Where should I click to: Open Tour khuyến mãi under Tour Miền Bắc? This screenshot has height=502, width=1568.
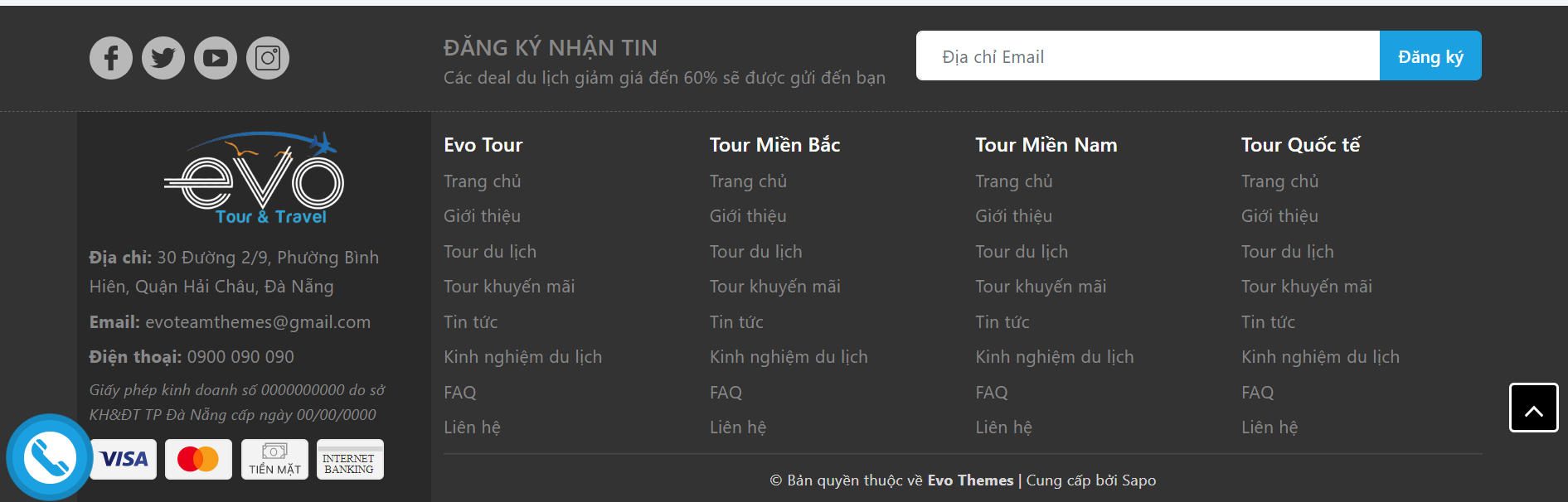(775, 287)
